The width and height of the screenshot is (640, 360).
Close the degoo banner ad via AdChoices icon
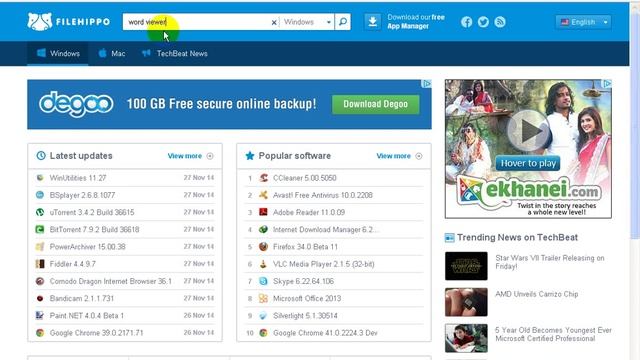pos(427,84)
